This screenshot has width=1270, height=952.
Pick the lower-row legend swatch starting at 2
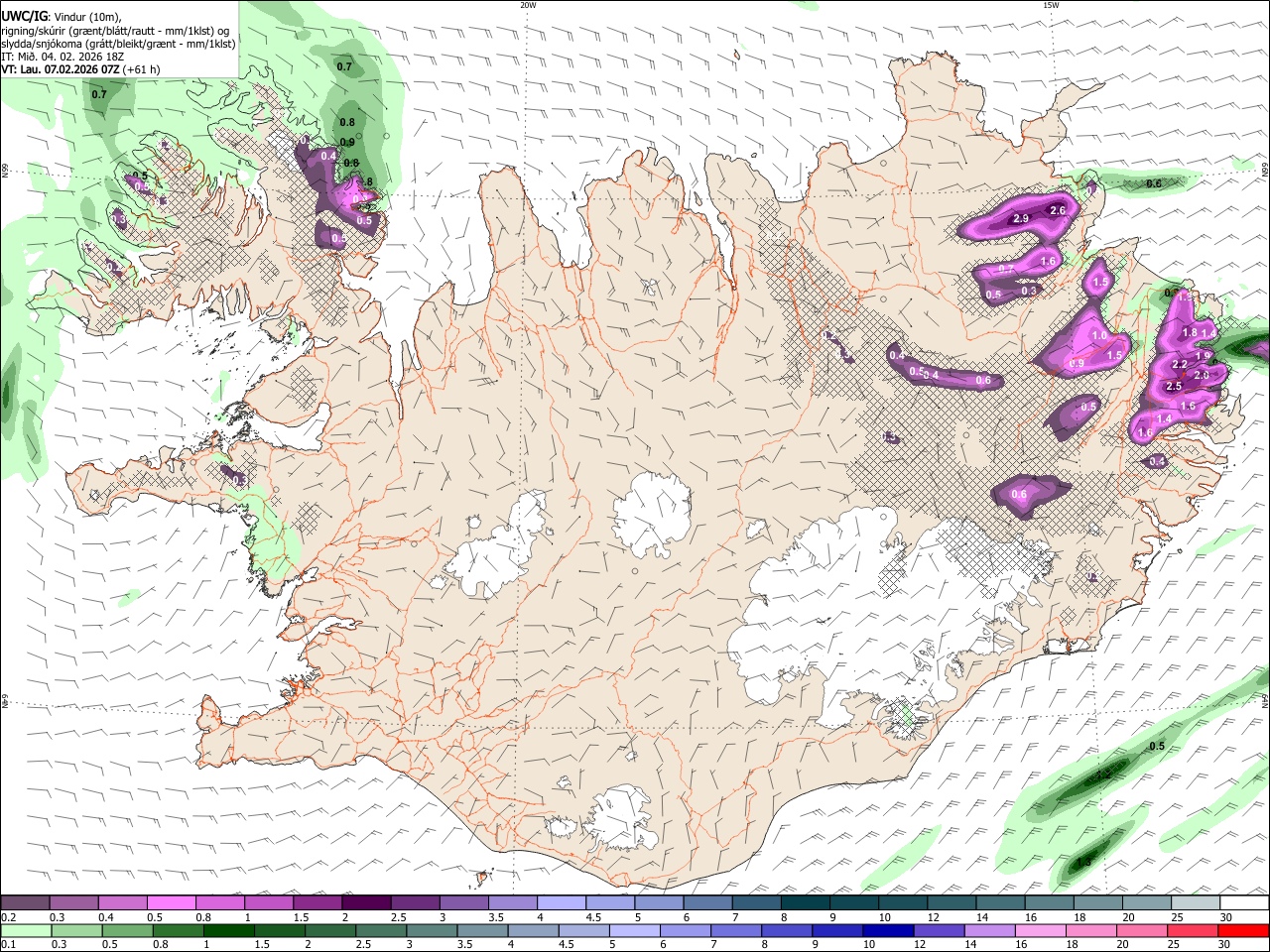330,930
